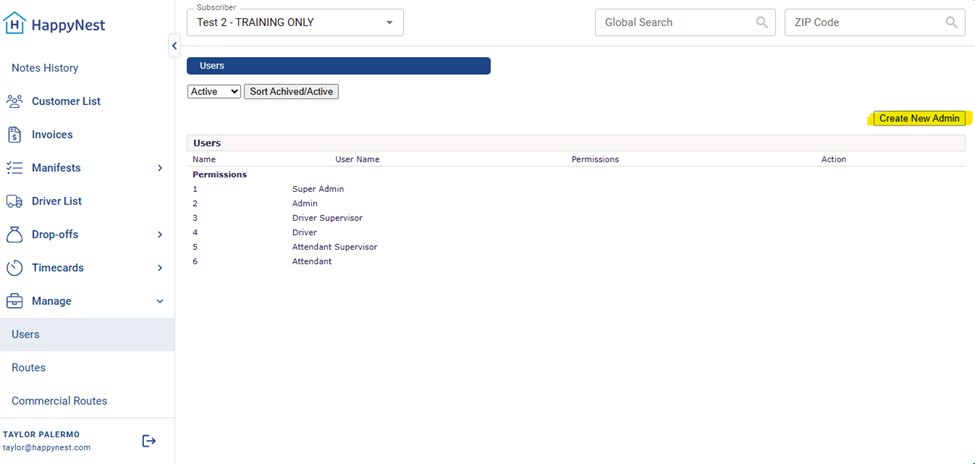
Task: Open the Subscriber dropdown
Action: tap(295, 22)
